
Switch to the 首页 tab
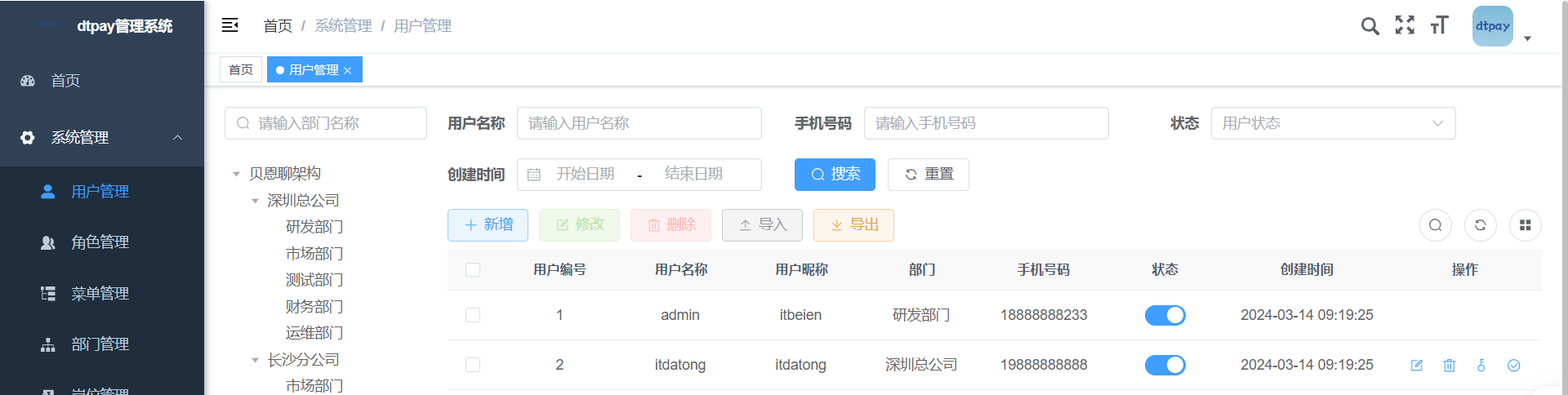241,69
